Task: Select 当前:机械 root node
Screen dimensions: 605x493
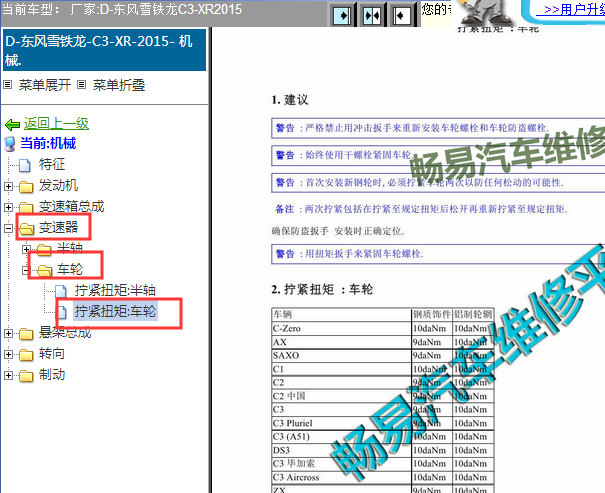Action: pyautogui.click(x=48, y=143)
